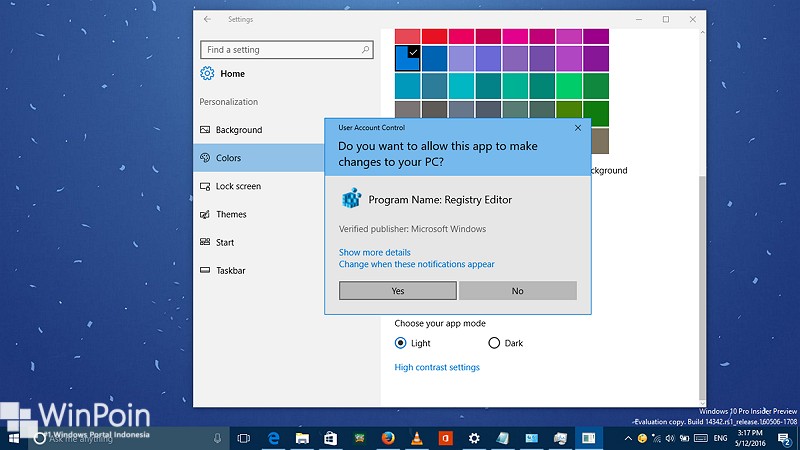This screenshot has height=450, width=800.
Task: Click the Home gear icon in Settings
Action: pos(207,73)
